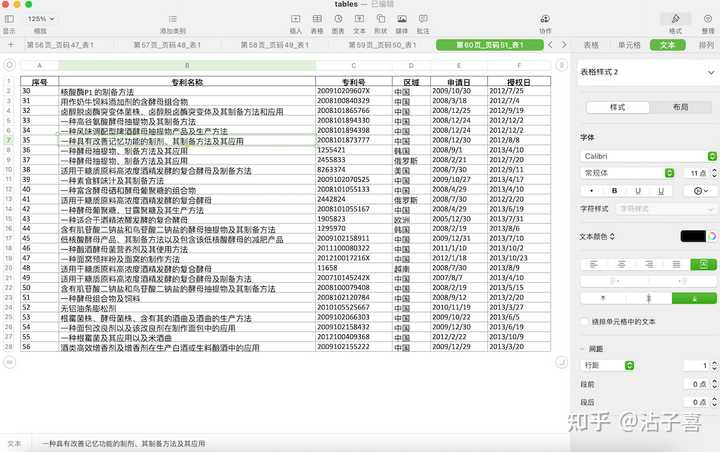Align text to bottom of cell
Viewport: 720px width, 452px height.
[x=694, y=299]
